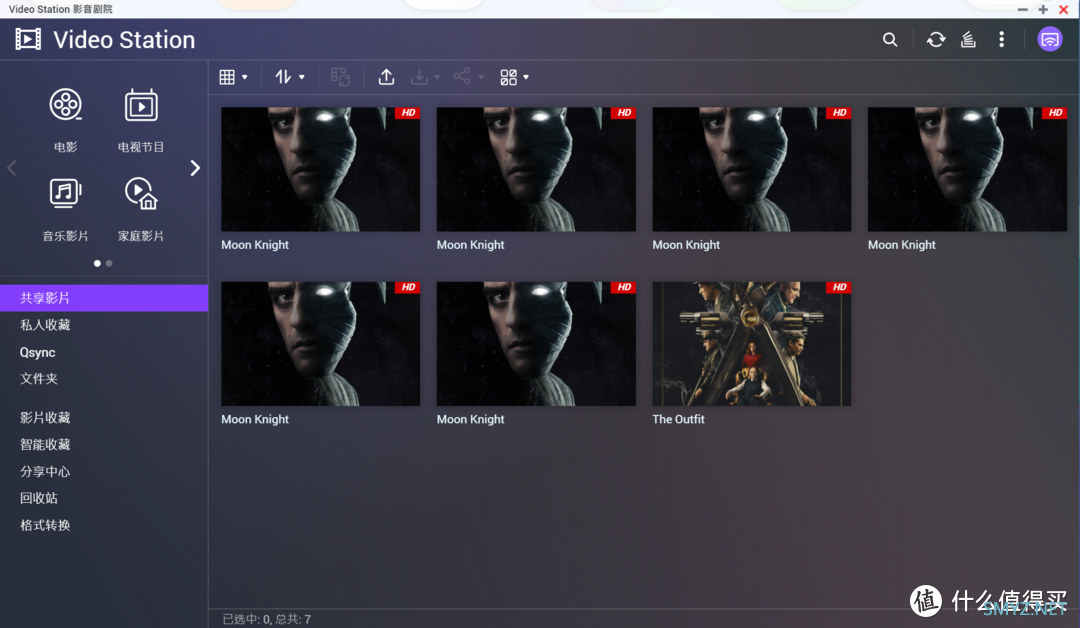Go to the next category page with the right chevron
The height and width of the screenshot is (628, 1080).
pyautogui.click(x=195, y=168)
